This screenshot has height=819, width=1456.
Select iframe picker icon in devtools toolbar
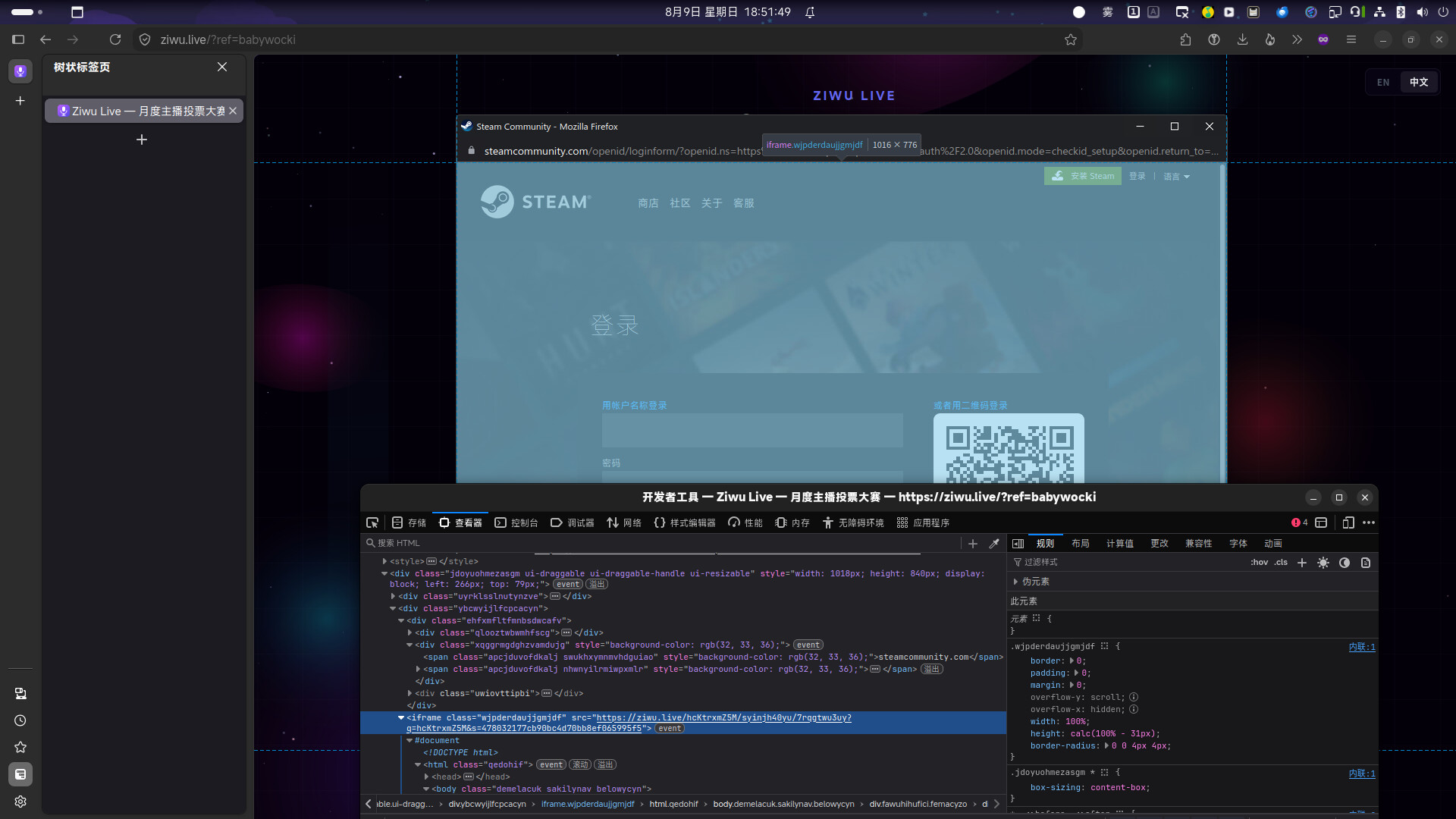coord(1321,522)
